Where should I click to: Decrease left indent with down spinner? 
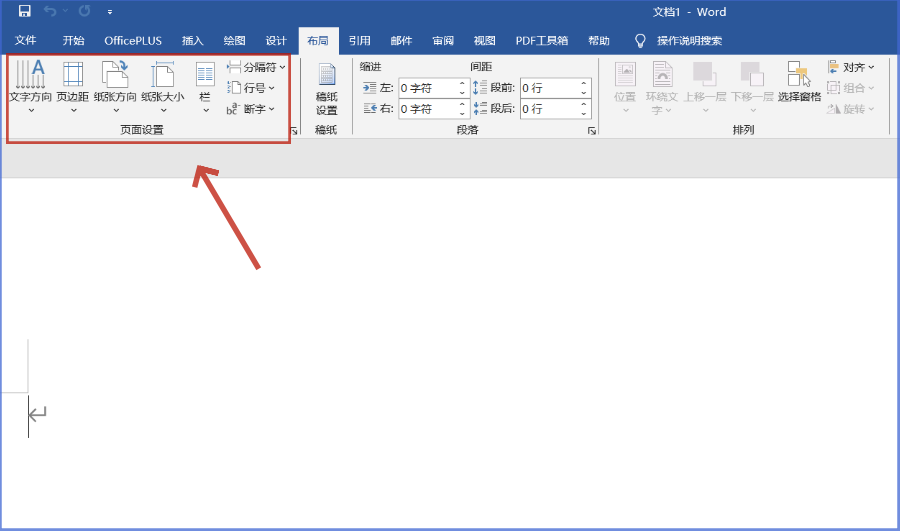click(462, 92)
